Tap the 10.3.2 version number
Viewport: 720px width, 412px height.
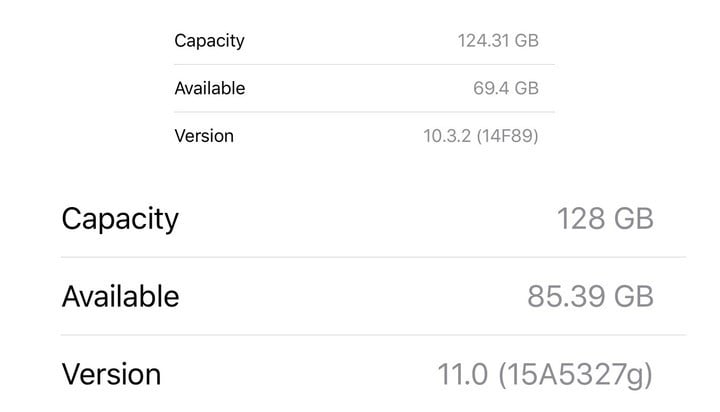pos(448,135)
